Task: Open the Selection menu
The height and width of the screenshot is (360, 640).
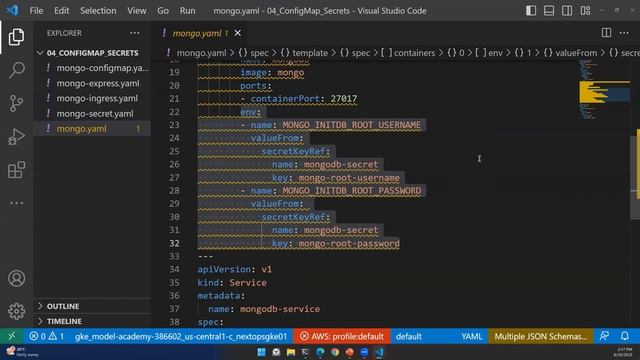Action: tap(98, 11)
